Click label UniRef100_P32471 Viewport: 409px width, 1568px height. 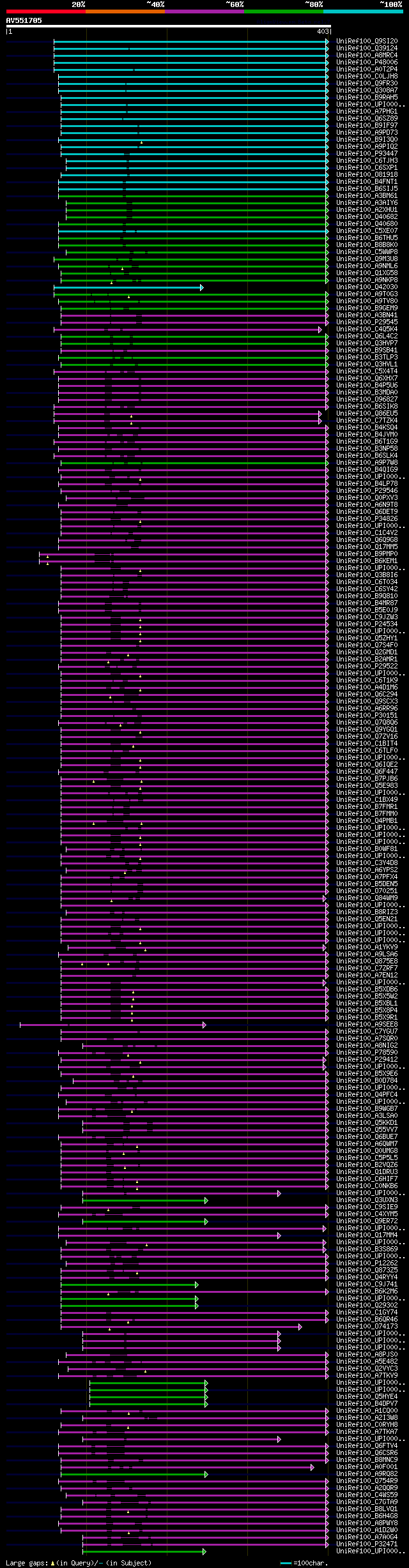pos(367,1544)
